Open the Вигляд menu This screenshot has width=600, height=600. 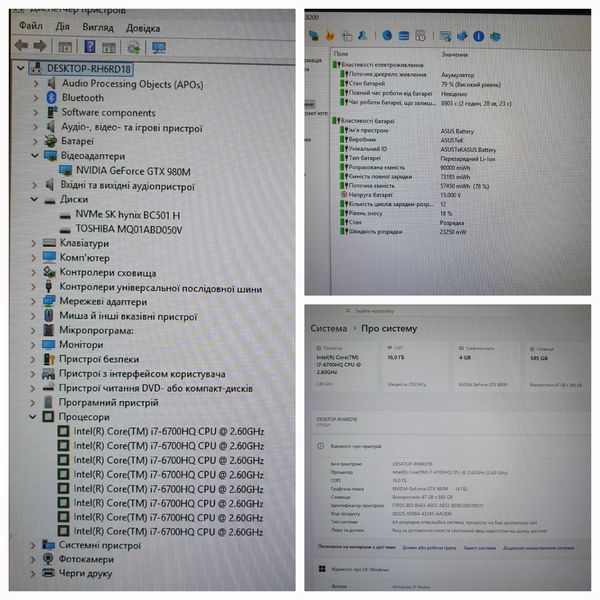coord(98,28)
